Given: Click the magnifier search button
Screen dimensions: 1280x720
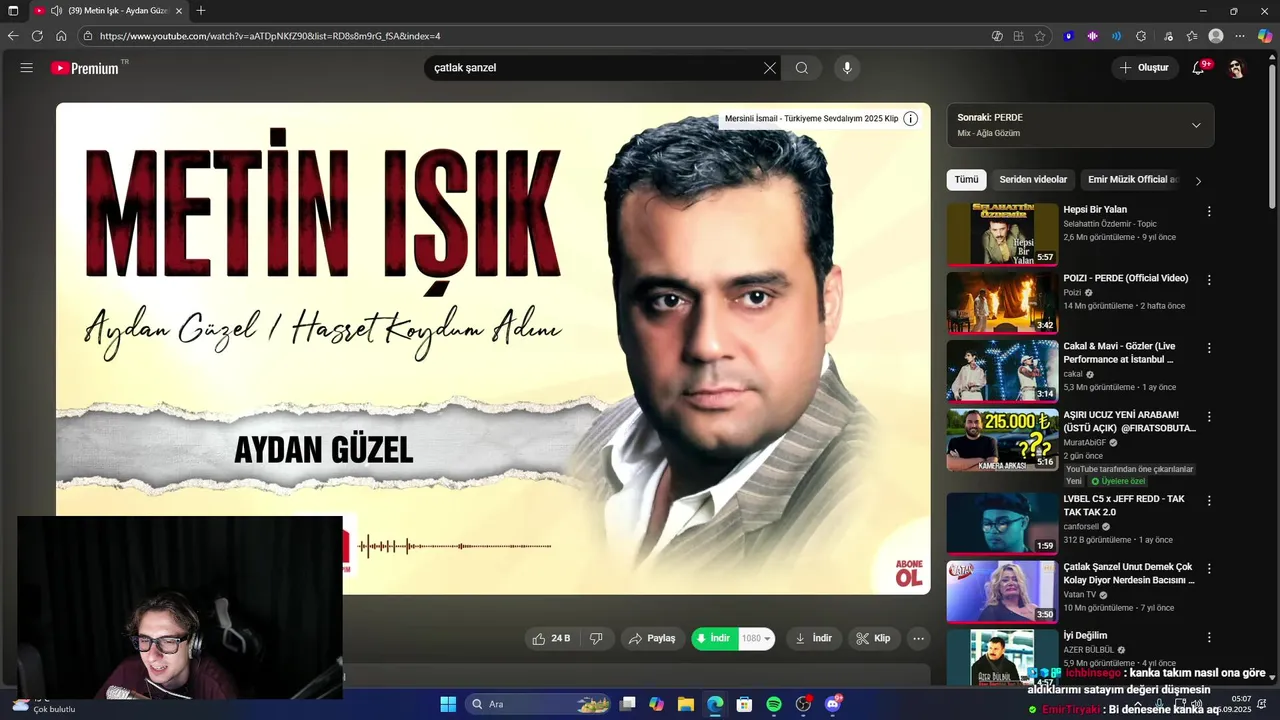Looking at the screenshot, I should point(802,68).
